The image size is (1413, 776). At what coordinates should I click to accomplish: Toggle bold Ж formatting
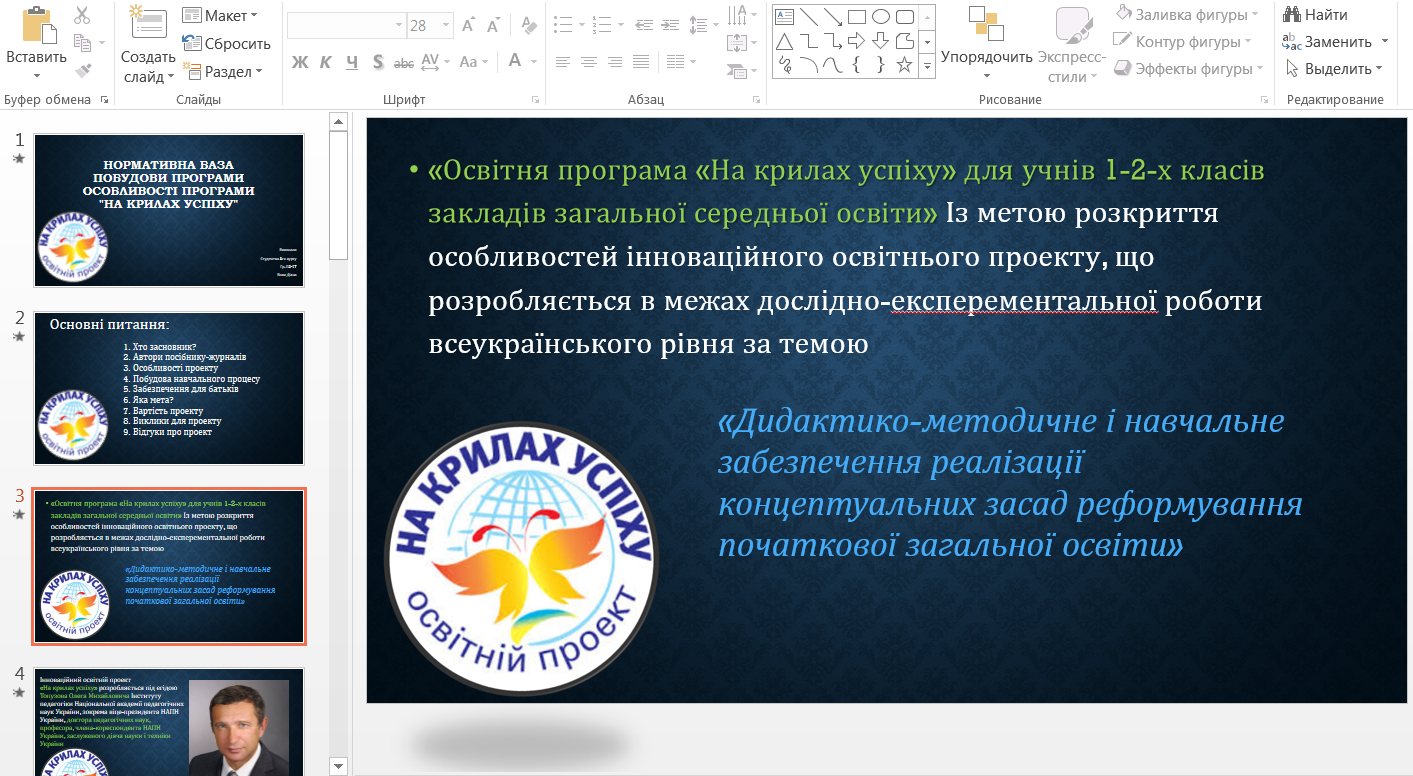coord(300,62)
